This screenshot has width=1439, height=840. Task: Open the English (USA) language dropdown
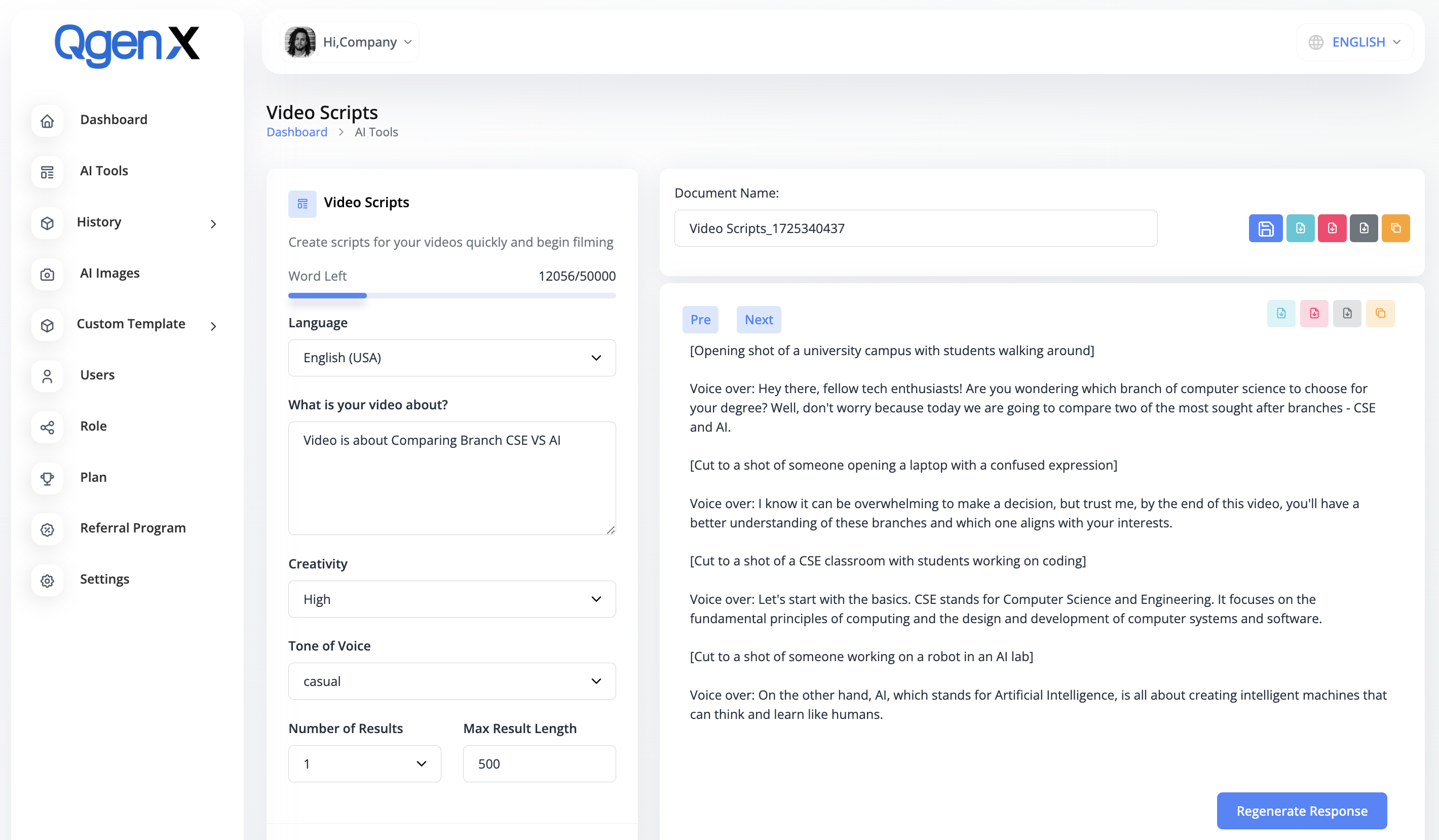(451, 358)
